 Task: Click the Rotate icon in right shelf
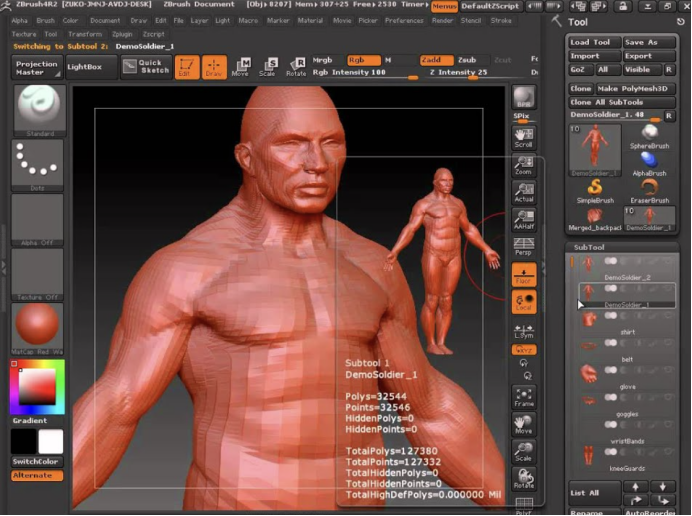pyautogui.click(x=524, y=479)
